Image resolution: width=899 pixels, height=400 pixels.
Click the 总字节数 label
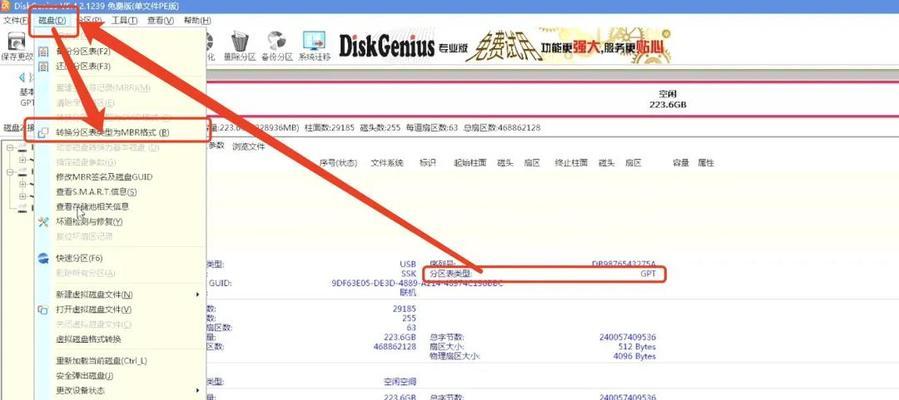[447, 338]
